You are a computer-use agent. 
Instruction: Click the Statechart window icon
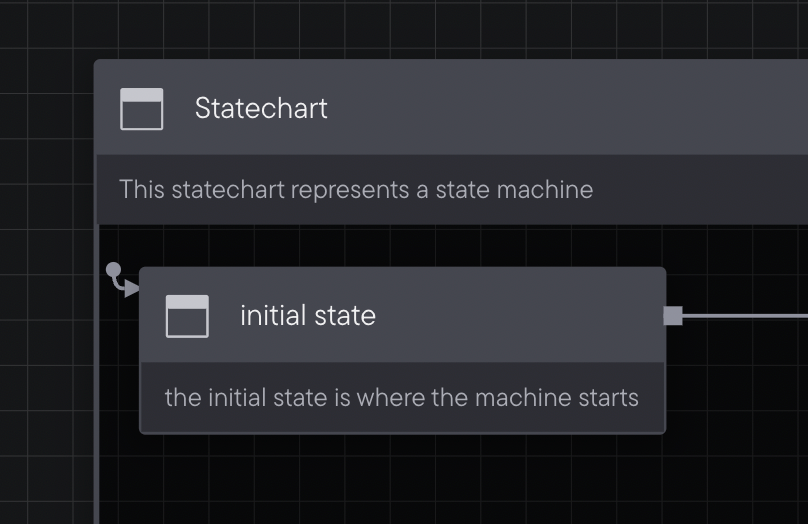click(x=142, y=109)
